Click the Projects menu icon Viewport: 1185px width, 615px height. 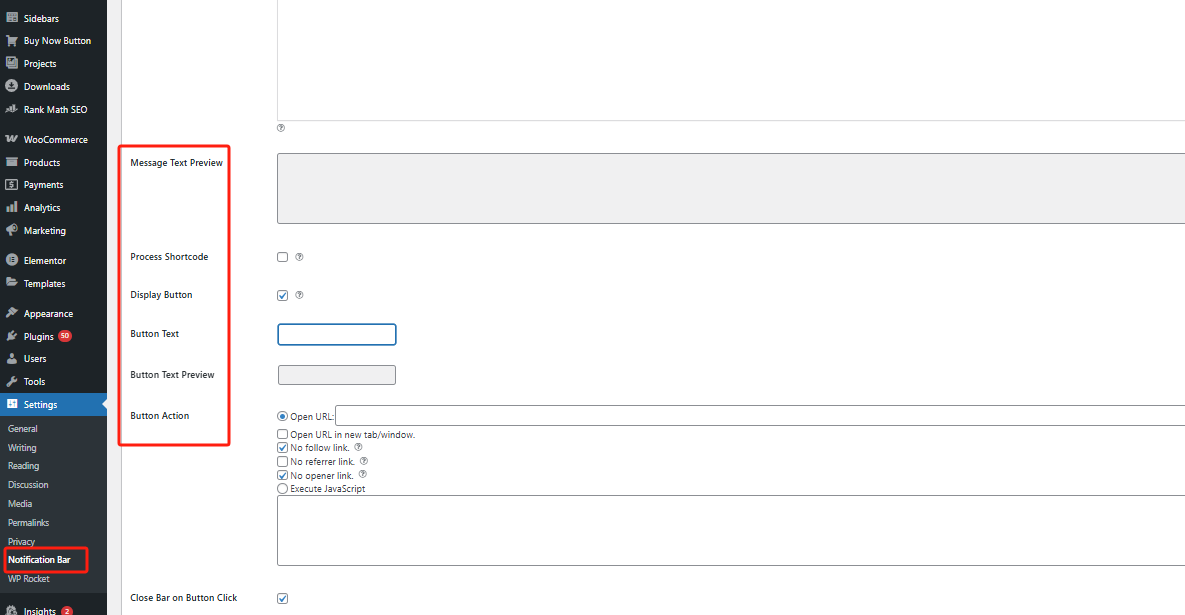point(12,63)
